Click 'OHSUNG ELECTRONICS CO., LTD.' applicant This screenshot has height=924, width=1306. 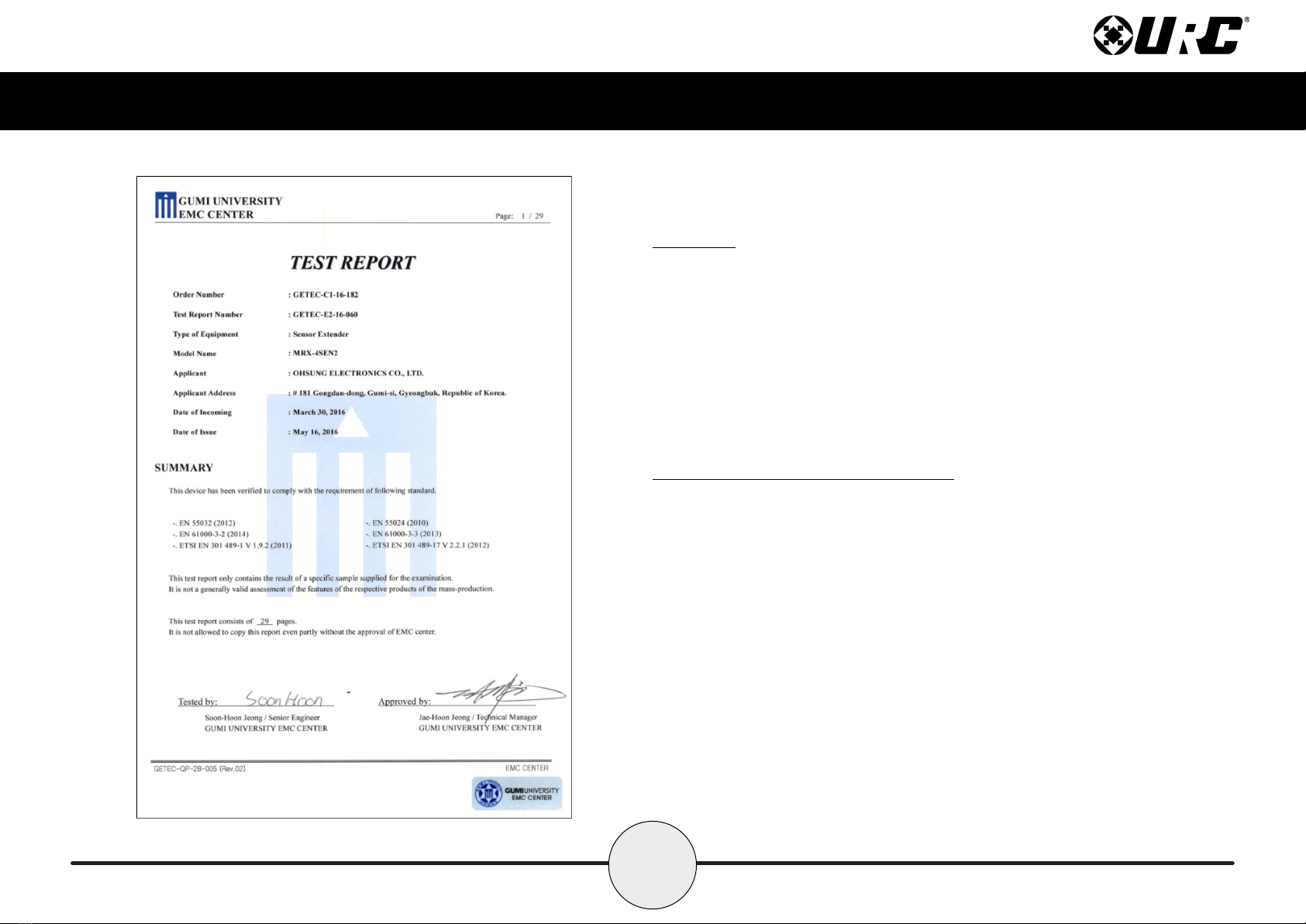tap(358, 373)
